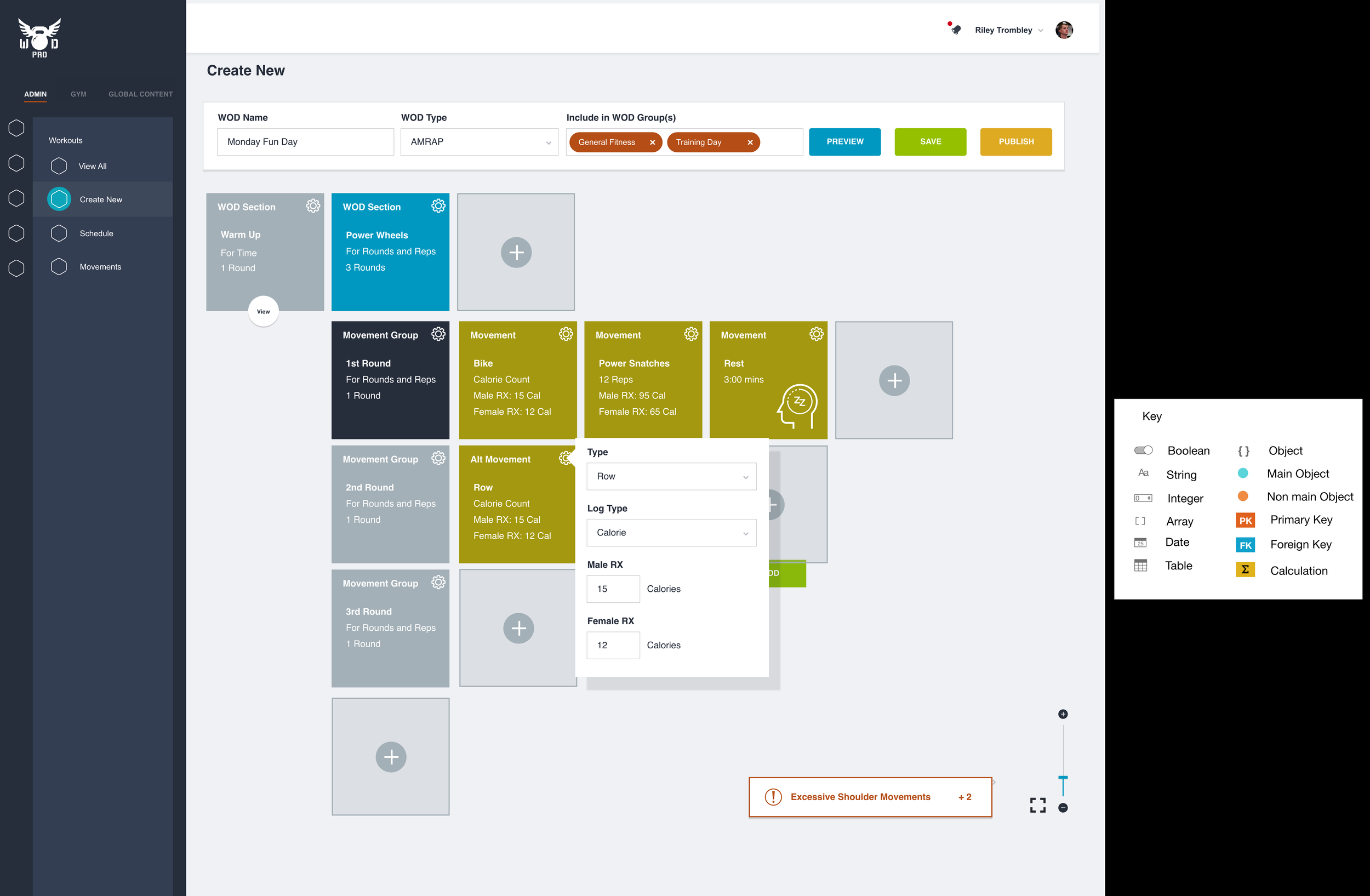Remove Training Day tag

(x=750, y=142)
